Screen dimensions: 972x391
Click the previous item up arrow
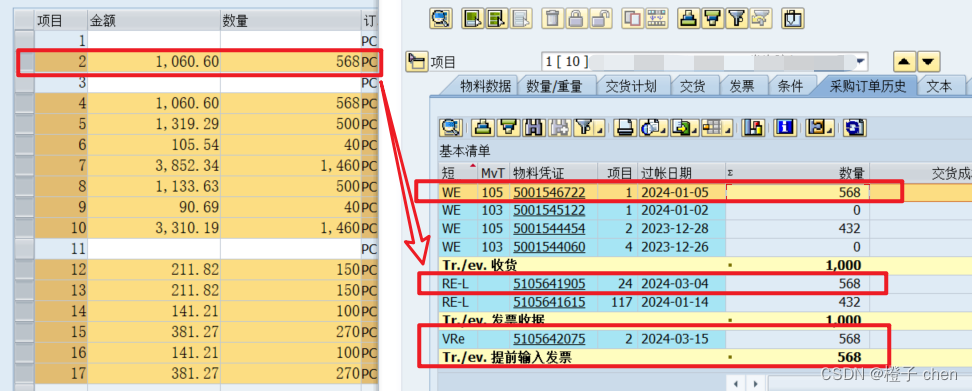coord(904,61)
